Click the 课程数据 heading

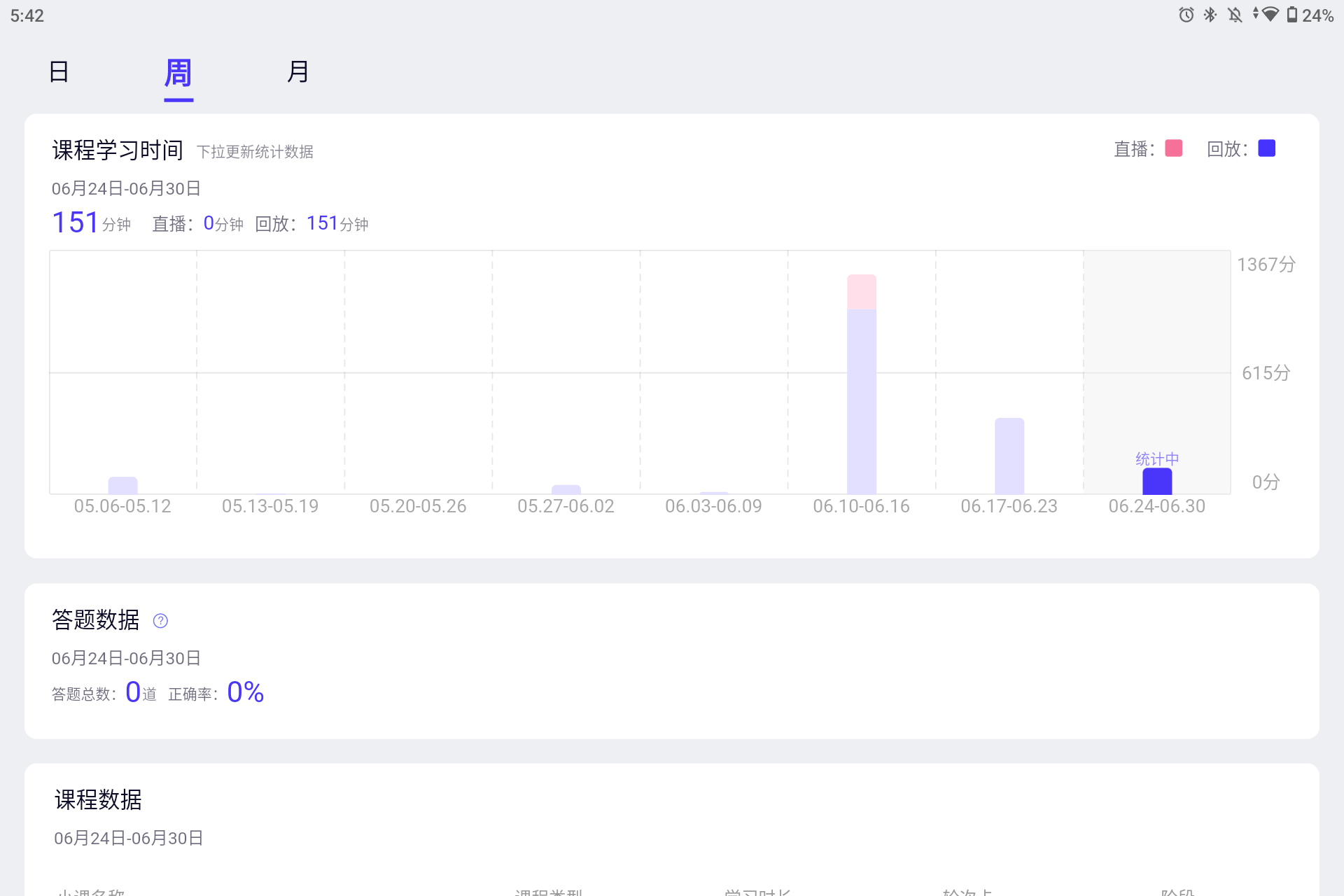(x=98, y=799)
